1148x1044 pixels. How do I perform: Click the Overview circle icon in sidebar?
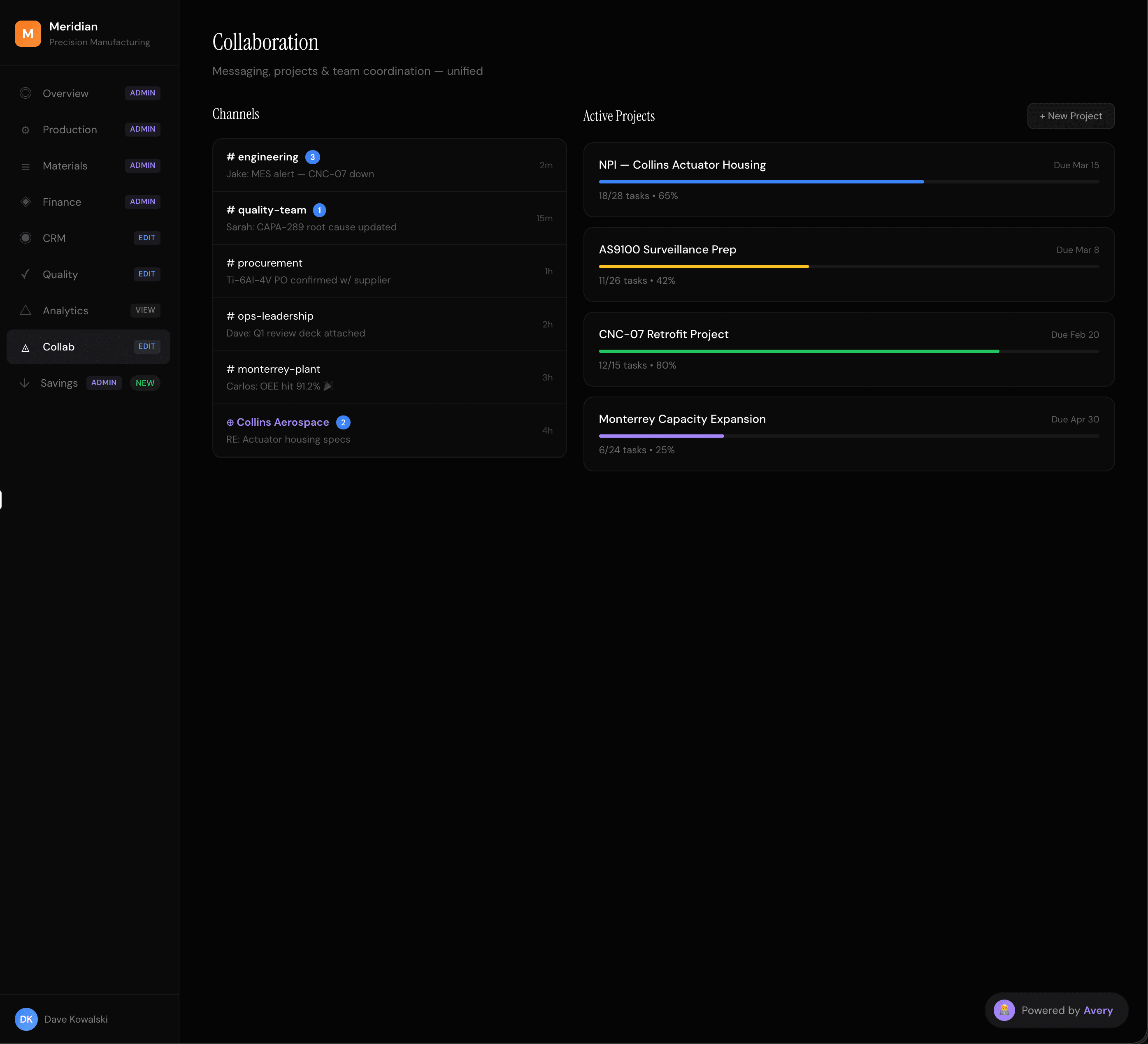(26, 93)
